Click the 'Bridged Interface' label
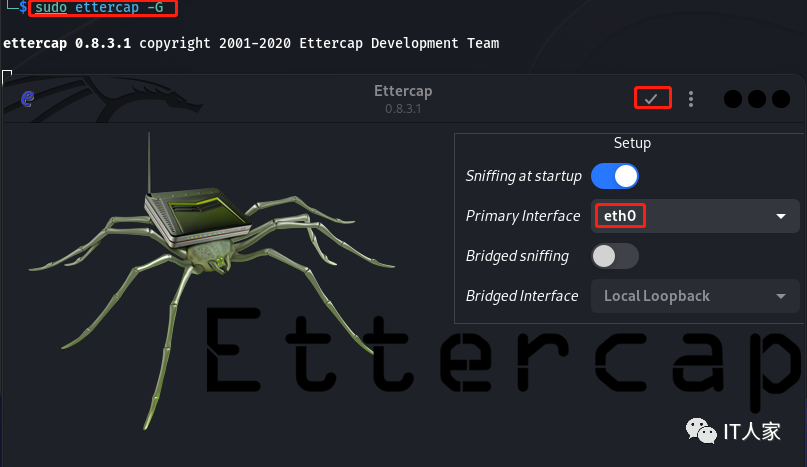 click(x=522, y=296)
